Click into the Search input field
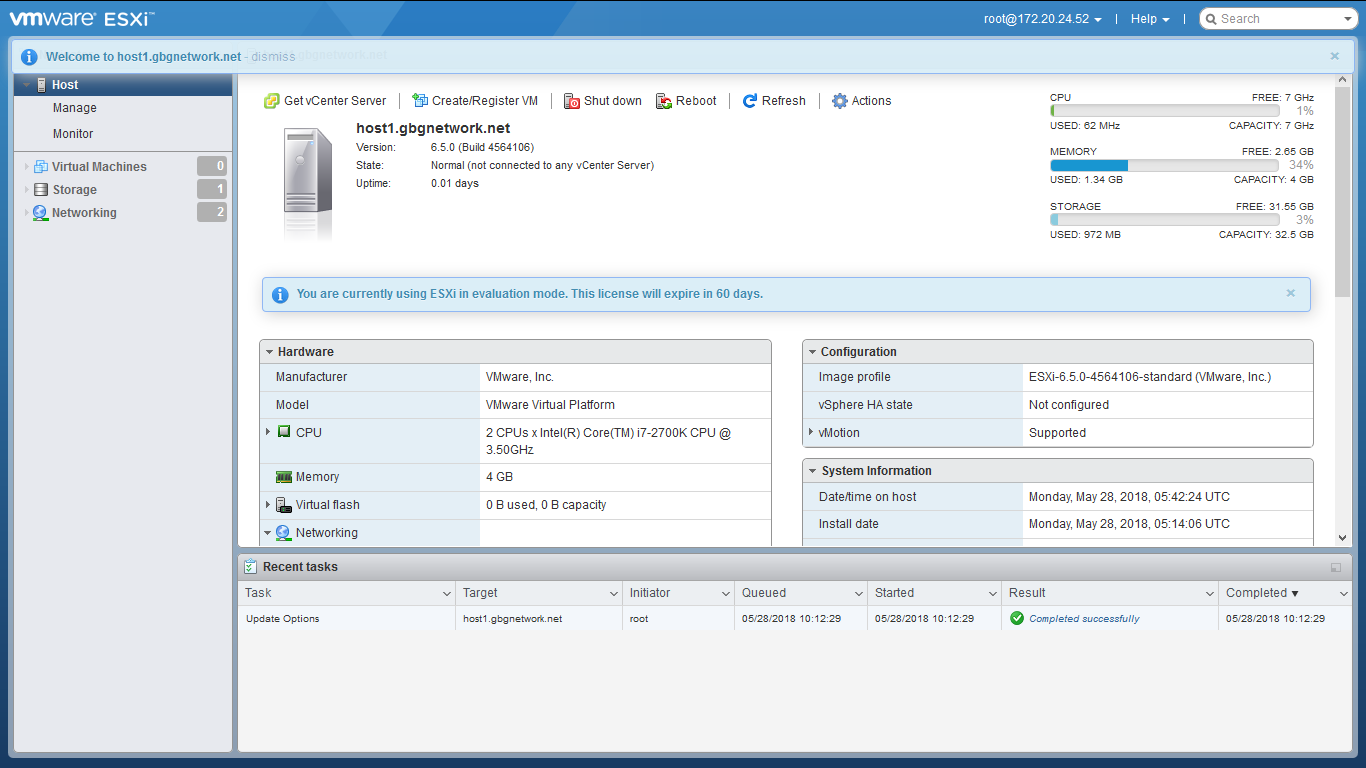Viewport: 1366px width, 768px height. point(1278,19)
